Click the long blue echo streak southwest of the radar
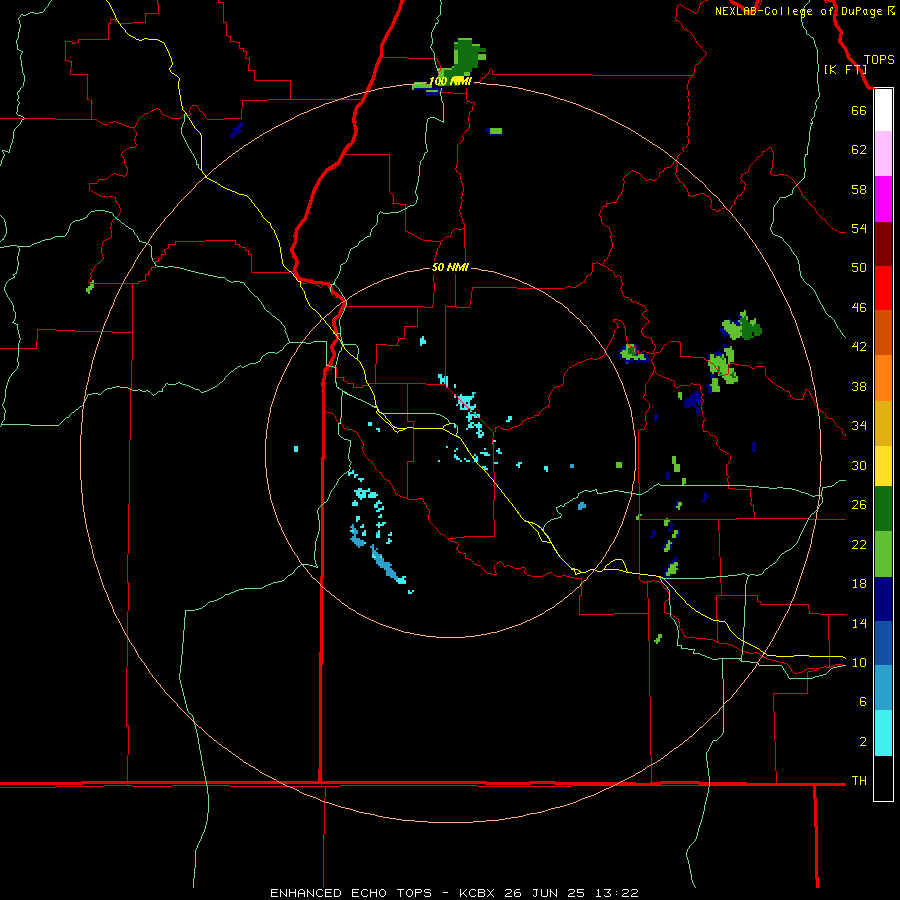Image resolution: width=900 pixels, height=900 pixels. pos(387,565)
